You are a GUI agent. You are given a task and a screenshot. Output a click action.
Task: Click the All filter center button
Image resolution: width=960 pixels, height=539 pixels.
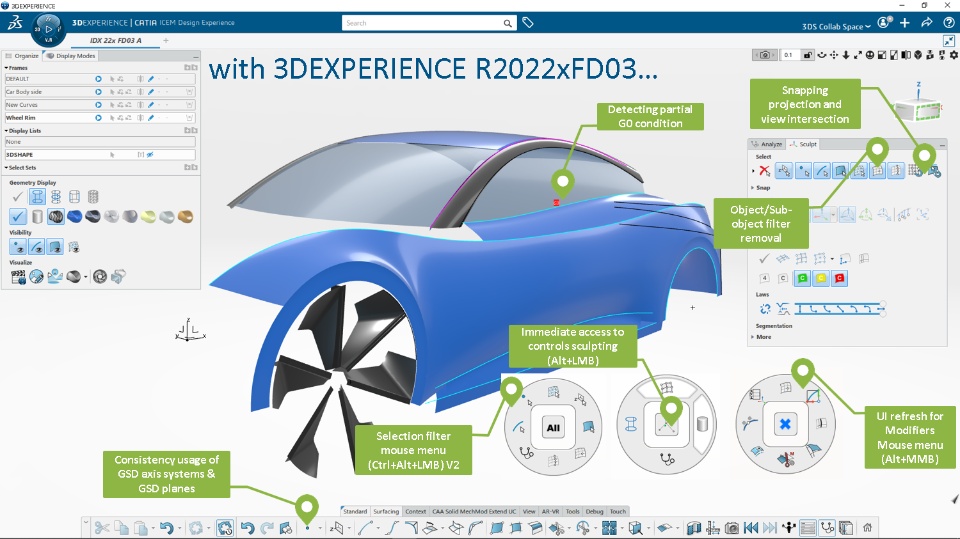tap(553, 428)
